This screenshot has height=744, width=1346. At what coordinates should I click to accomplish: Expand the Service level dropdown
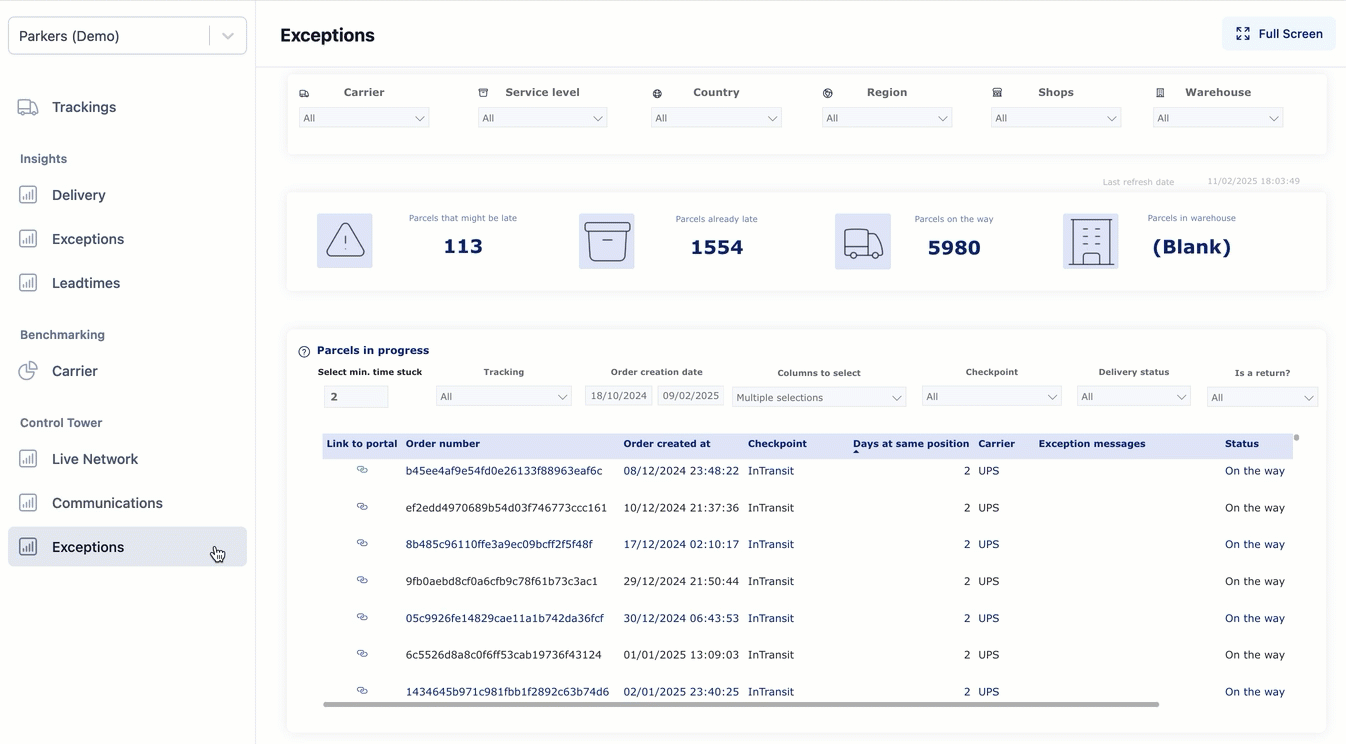542,117
